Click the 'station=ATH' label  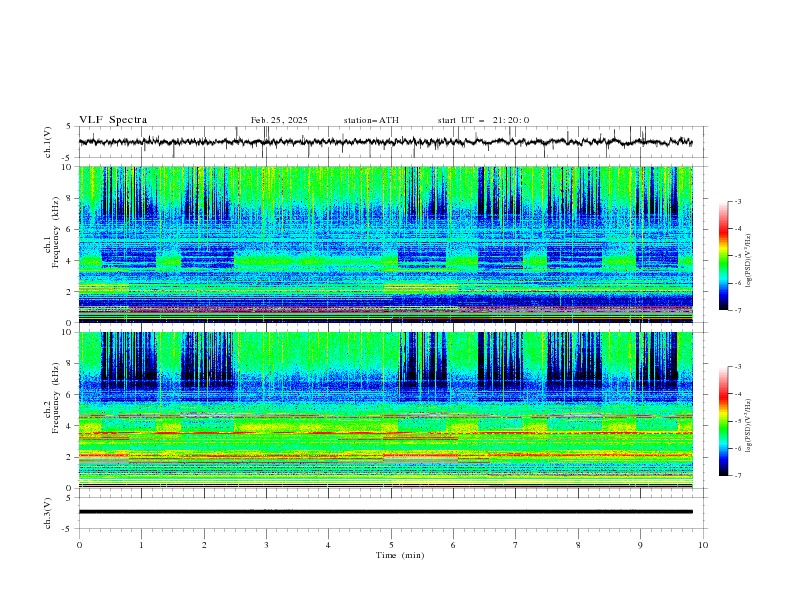[x=371, y=120]
